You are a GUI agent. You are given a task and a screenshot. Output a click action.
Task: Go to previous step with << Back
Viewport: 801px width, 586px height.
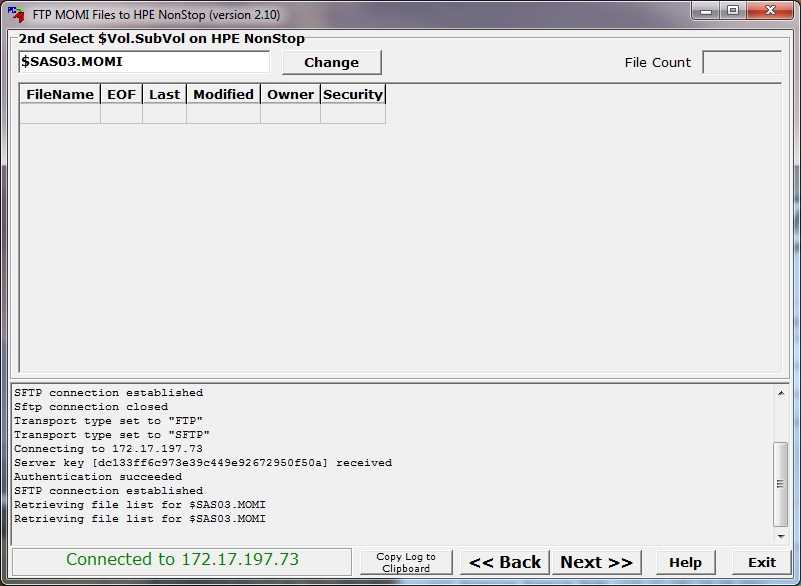point(505,562)
